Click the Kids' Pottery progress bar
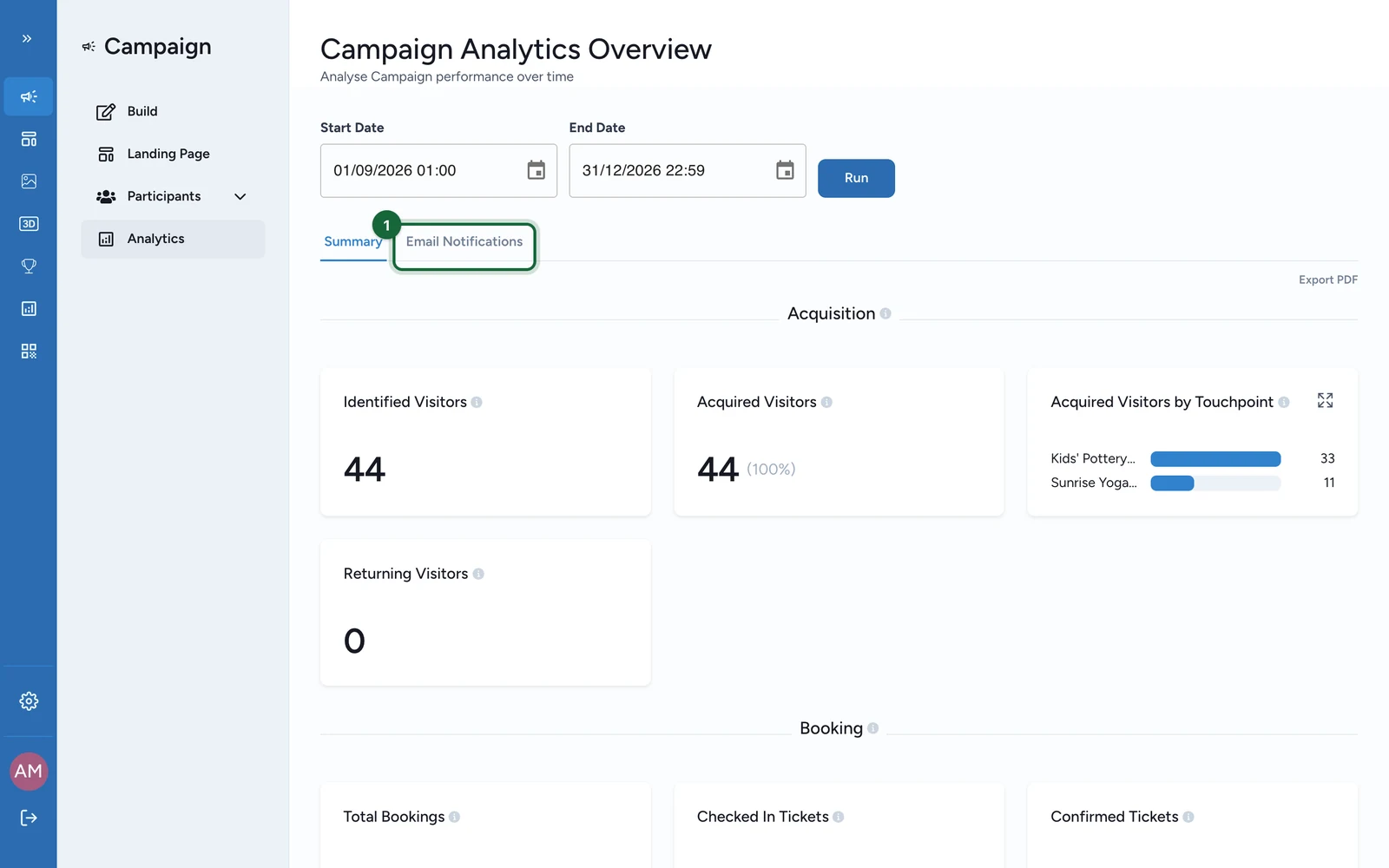1389x868 pixels. pos(1215,459)
